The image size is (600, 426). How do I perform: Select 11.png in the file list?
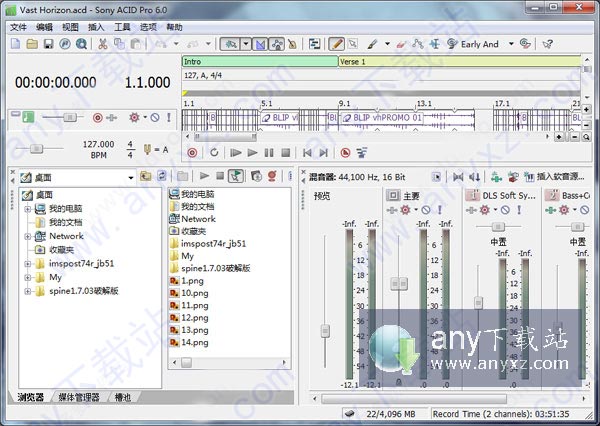pyautogui.click(x=189, y=305)
